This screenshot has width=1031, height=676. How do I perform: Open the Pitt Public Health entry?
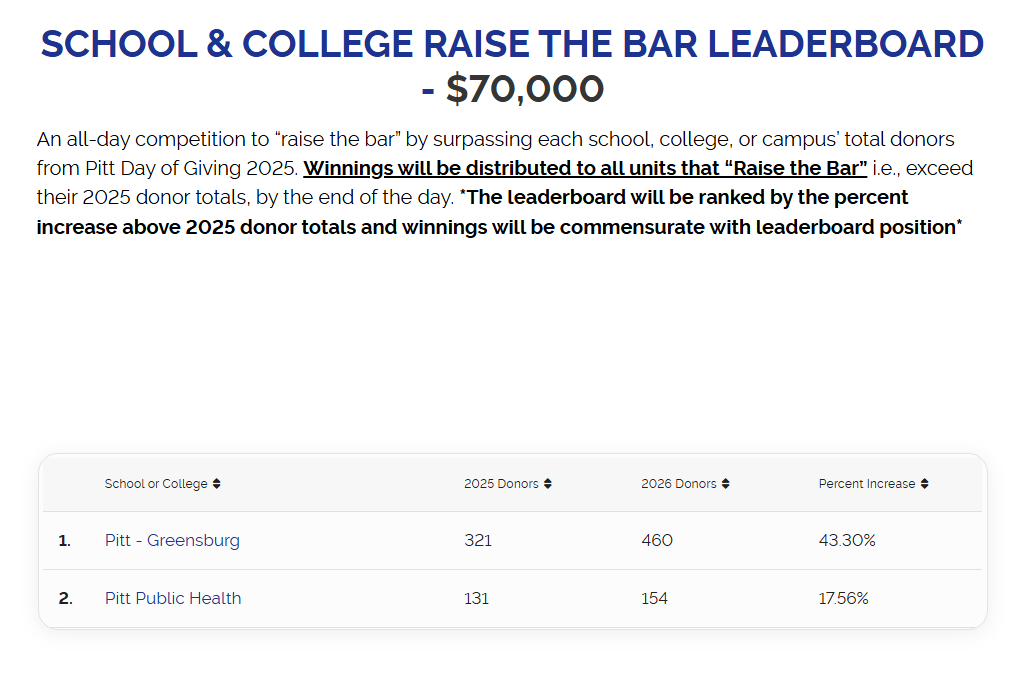(173, 598)
